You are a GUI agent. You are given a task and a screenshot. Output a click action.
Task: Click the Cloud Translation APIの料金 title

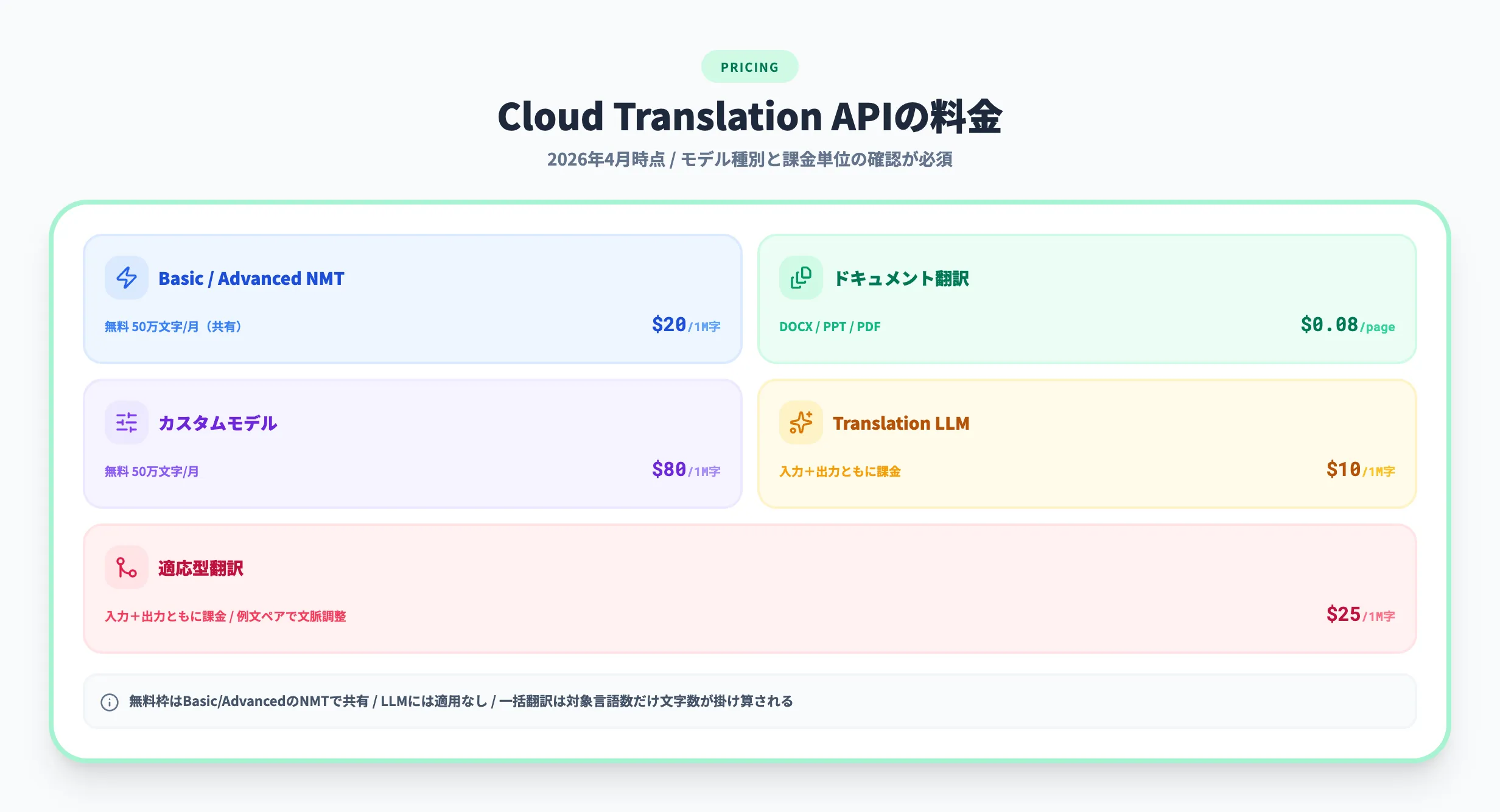point(749,115)
